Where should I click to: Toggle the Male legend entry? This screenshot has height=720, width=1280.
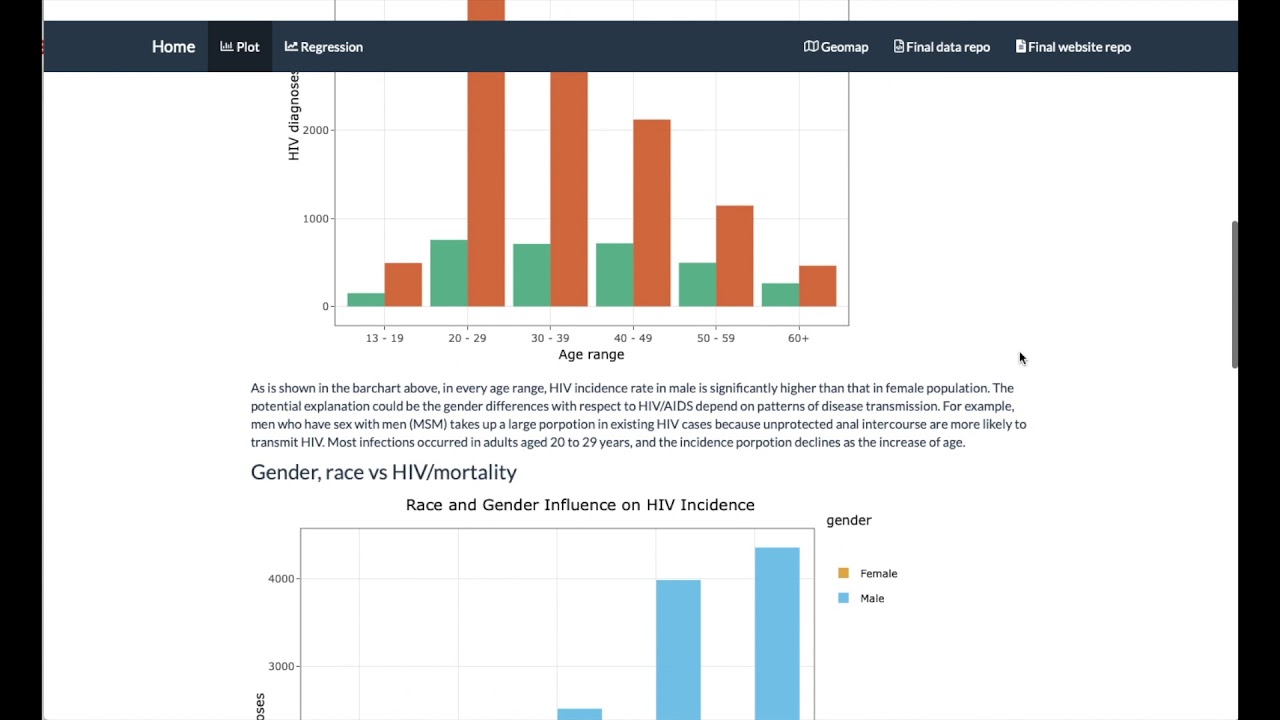(861, 598)
